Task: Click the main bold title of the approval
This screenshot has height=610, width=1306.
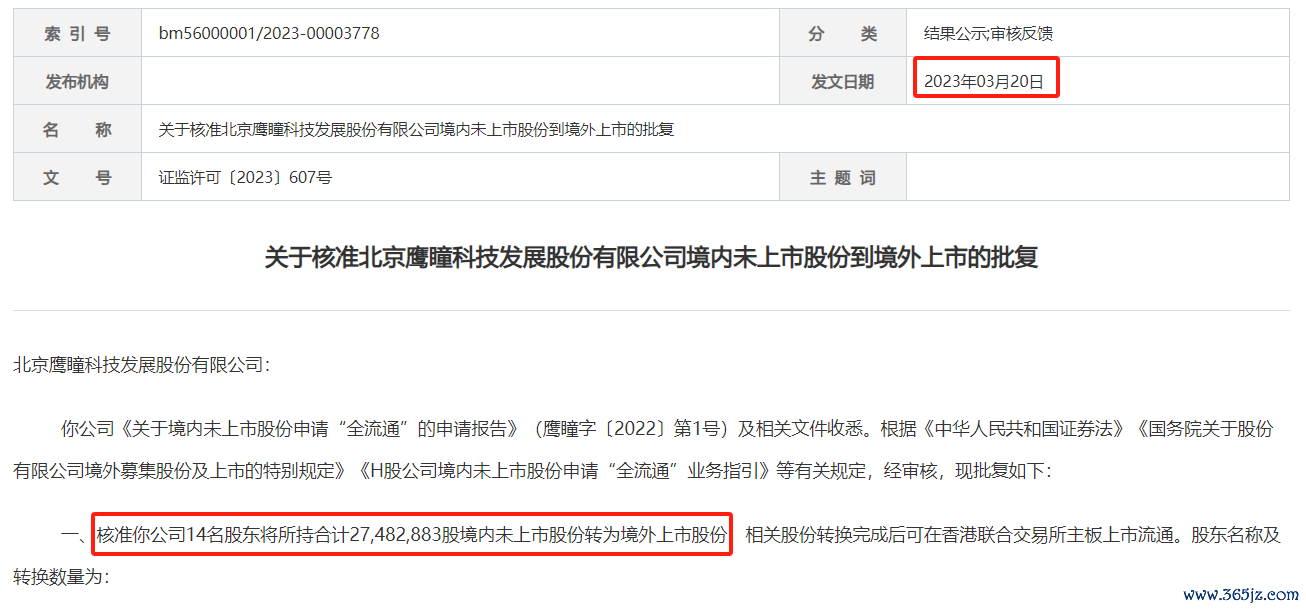Action: pos(651,257)
